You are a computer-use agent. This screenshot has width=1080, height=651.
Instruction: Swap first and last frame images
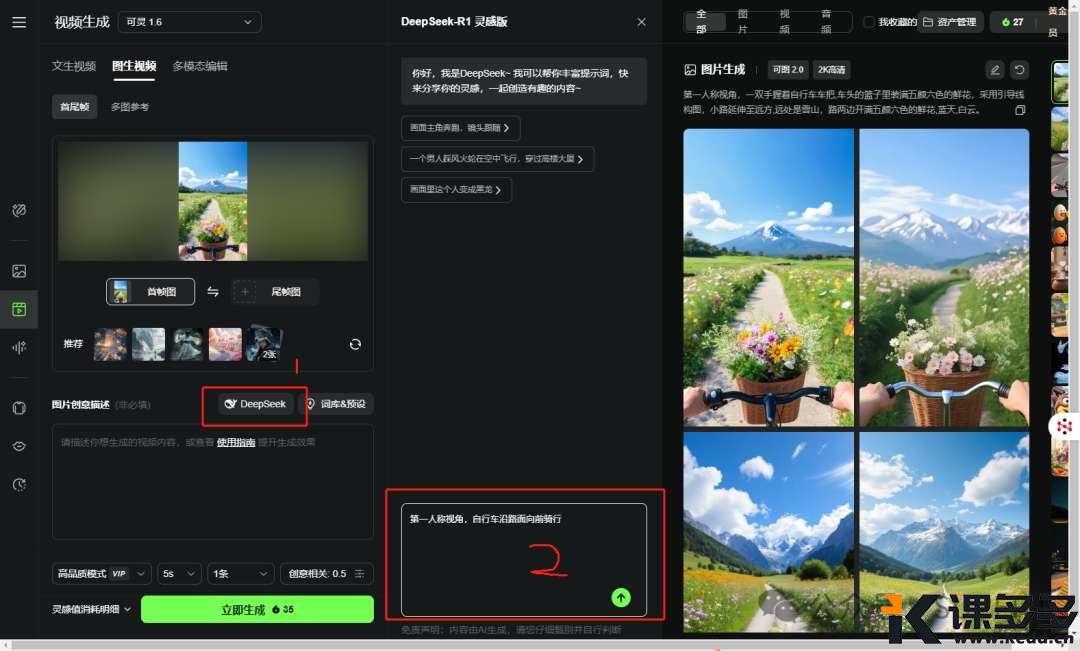(213, 292)
